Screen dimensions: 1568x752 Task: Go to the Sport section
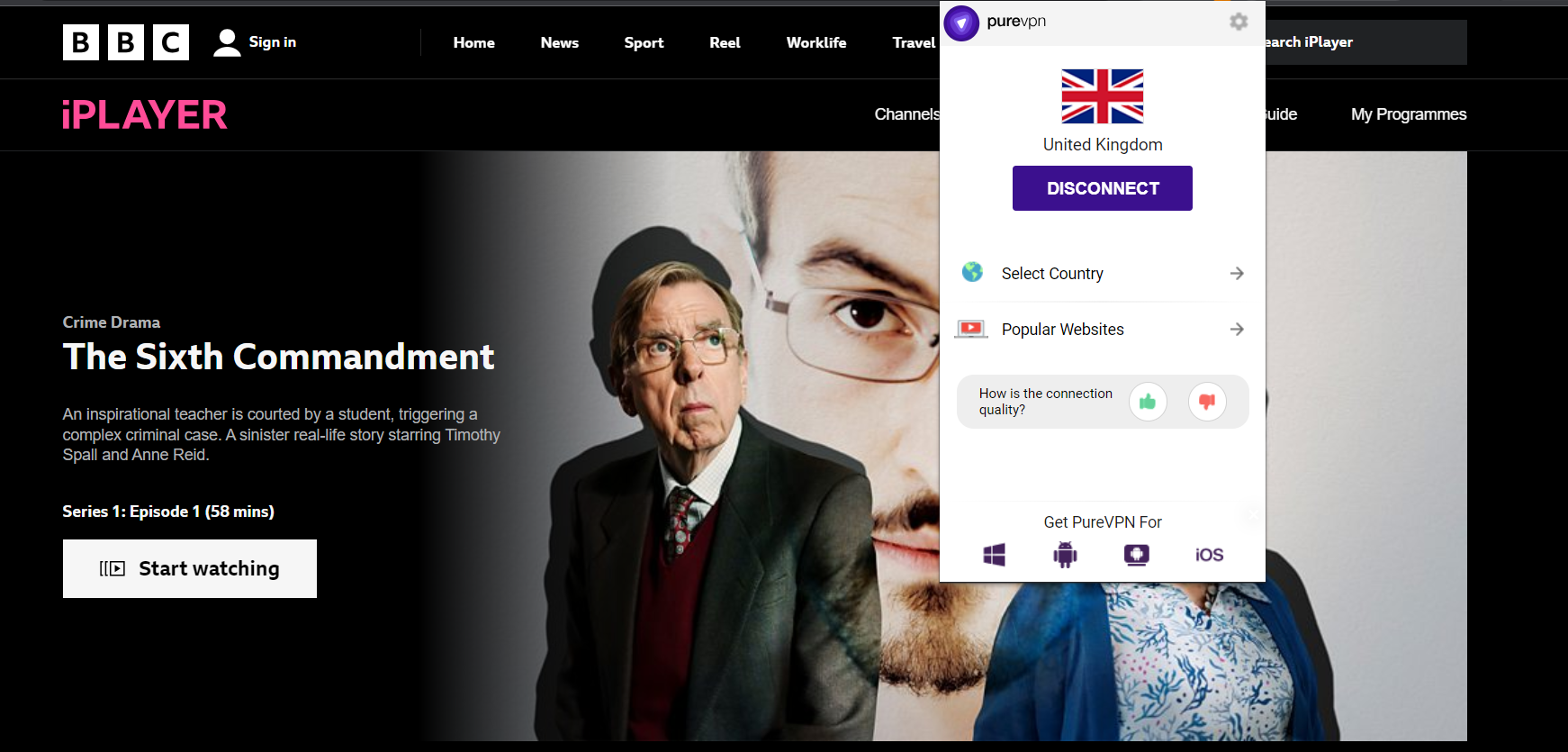(644, 42)
